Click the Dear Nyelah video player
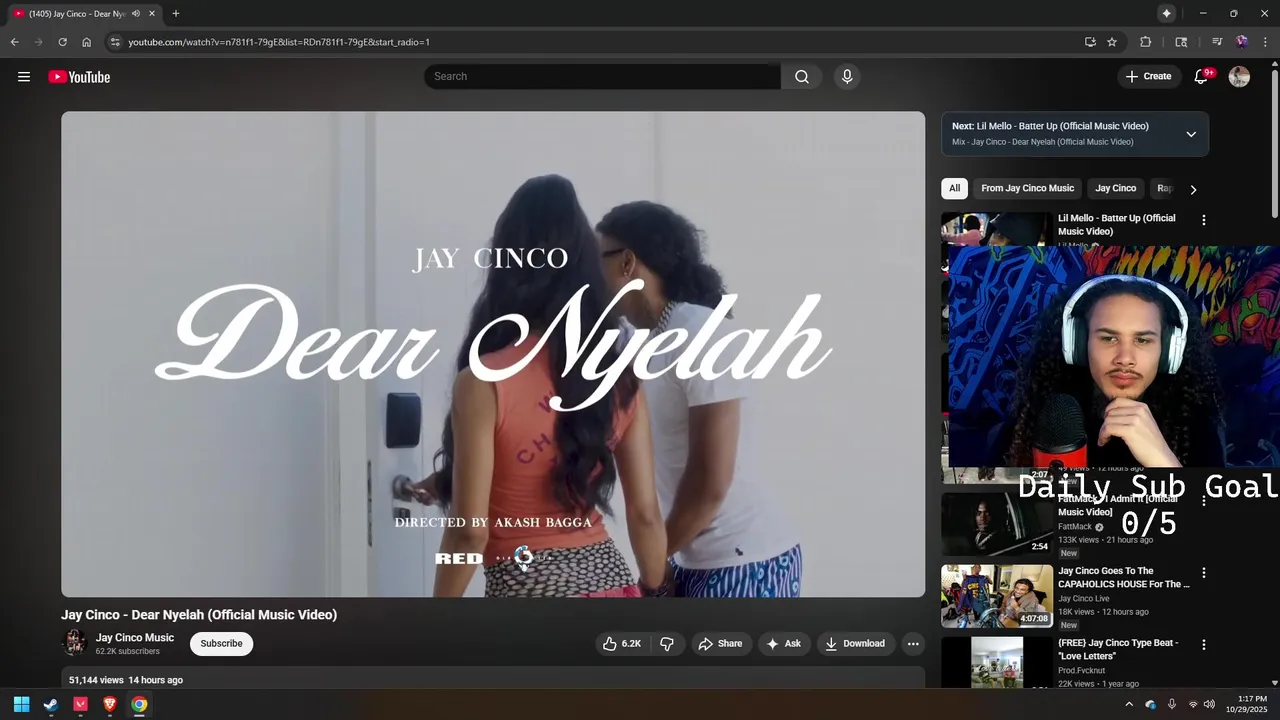Viewport: 1280px width, 720px height. coord(493,354)
